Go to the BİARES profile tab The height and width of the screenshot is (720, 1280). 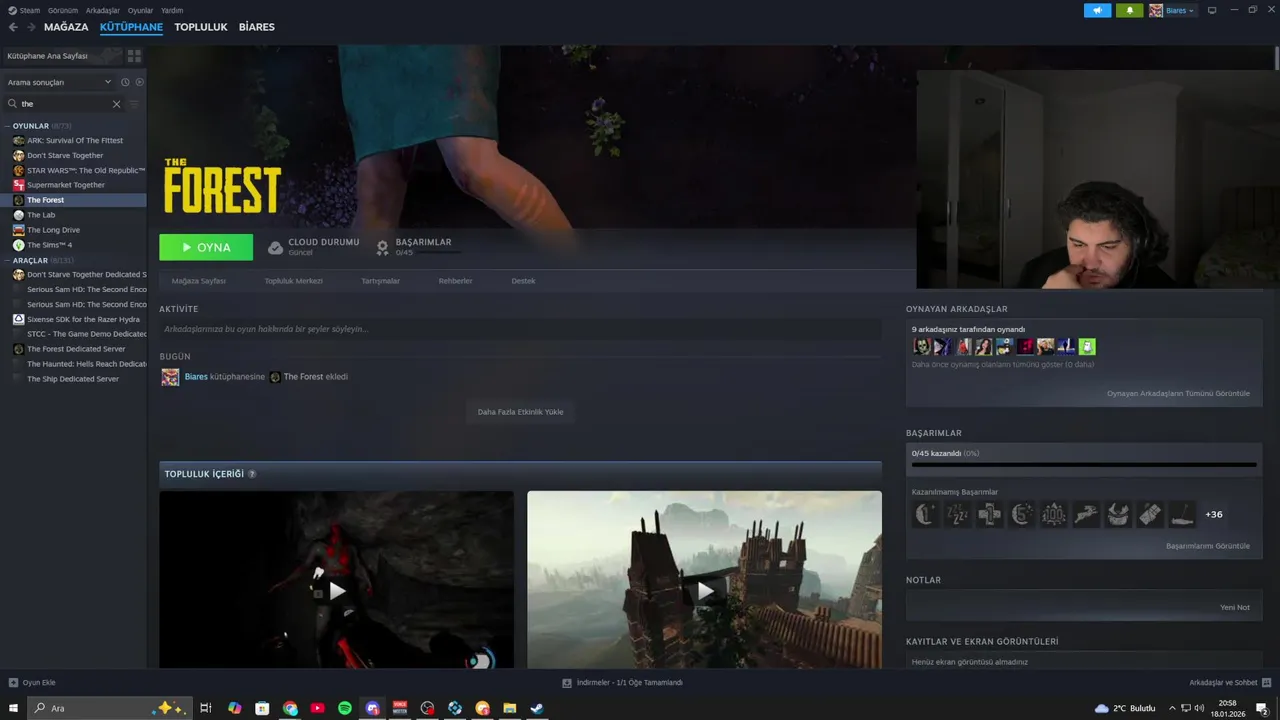(257, 27)
